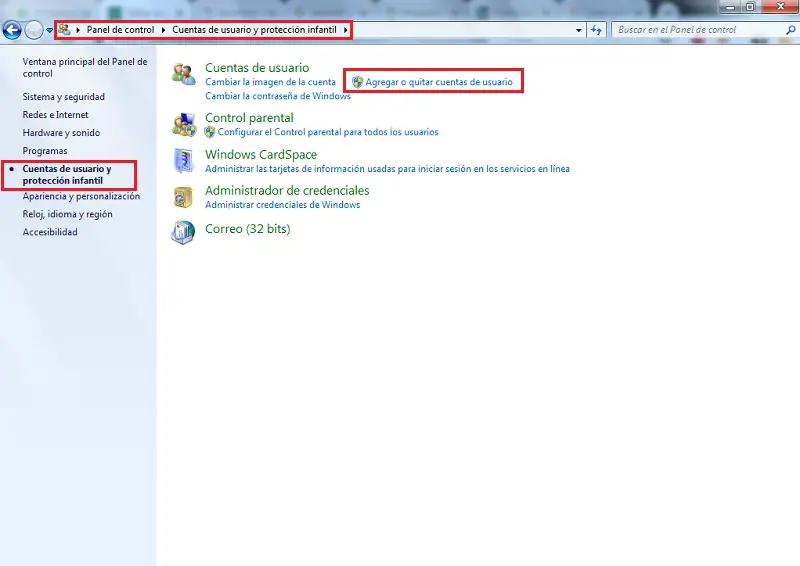Click the Windows CardSpace icon
The image size is (800, 566).
(x=183, y=161)
